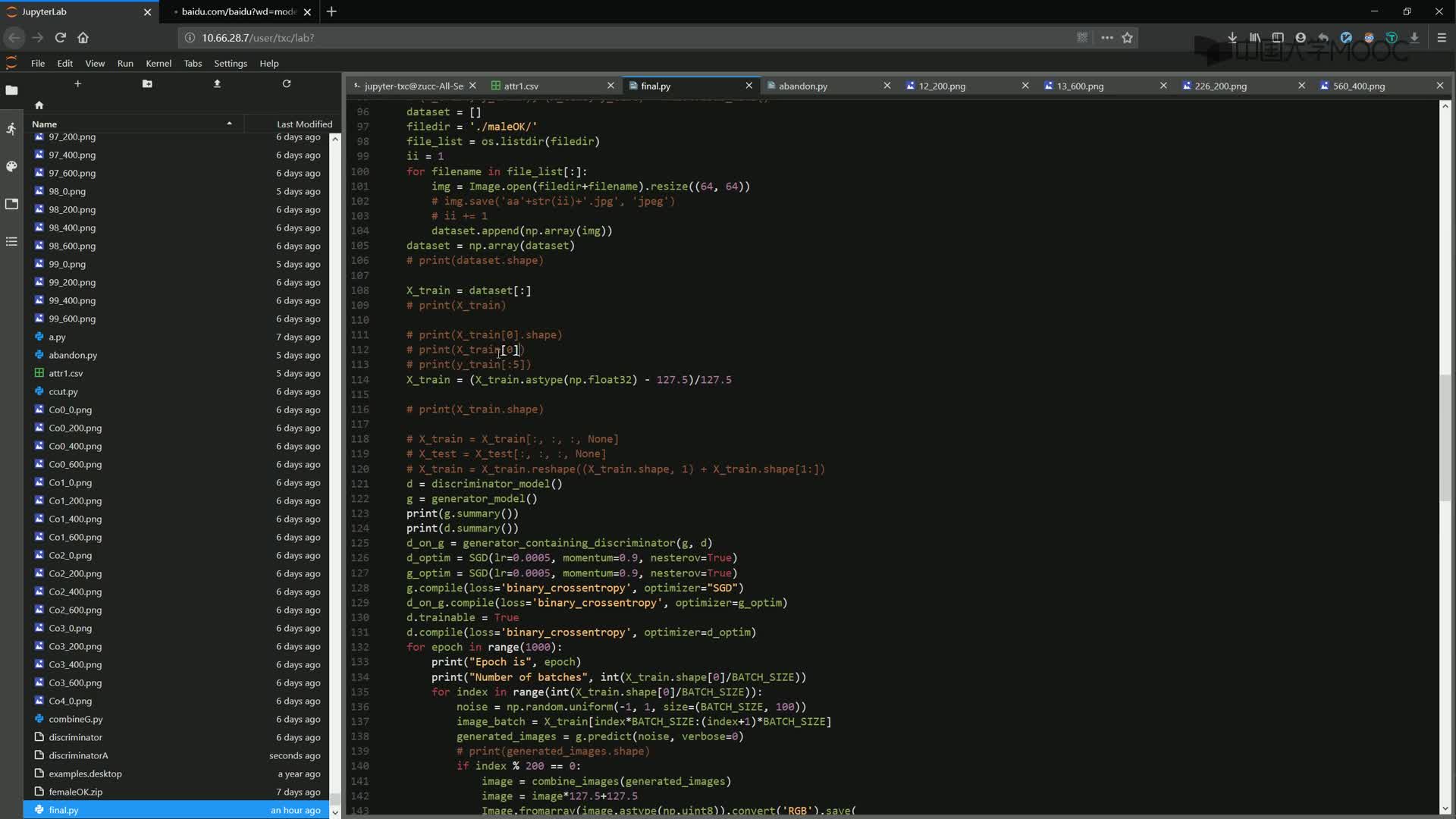This screenshot has width=1456, height=819.
Task: Open the Kernel menu
Action: [158, 64]
